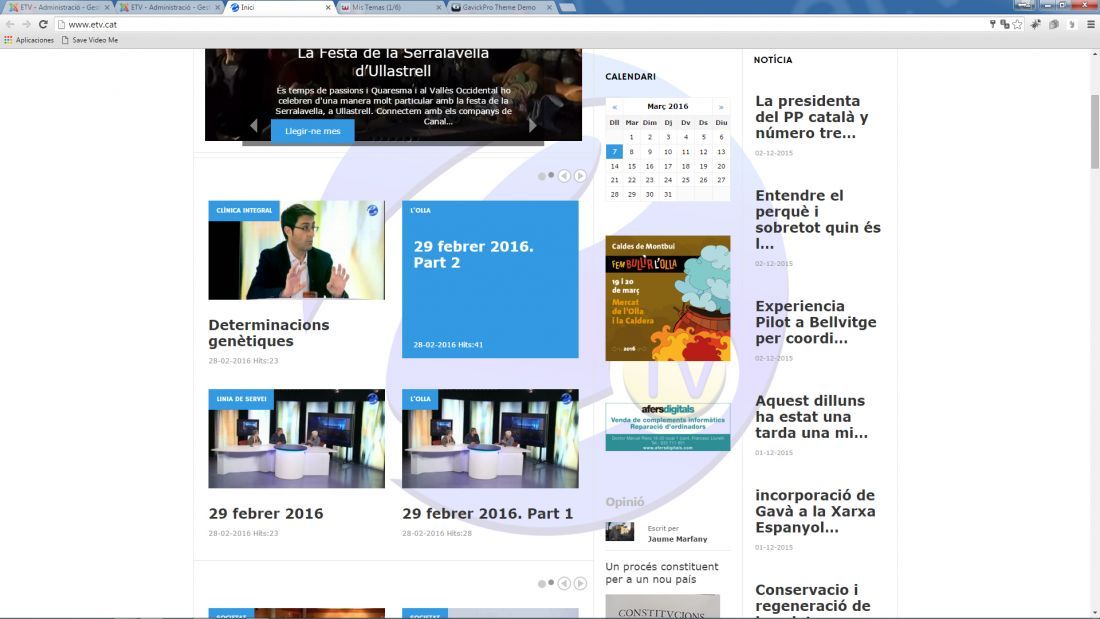Screen dimensions: 1100x619
Task: Open the 29 febrer 2016 article title
Action: pos(266,513)
